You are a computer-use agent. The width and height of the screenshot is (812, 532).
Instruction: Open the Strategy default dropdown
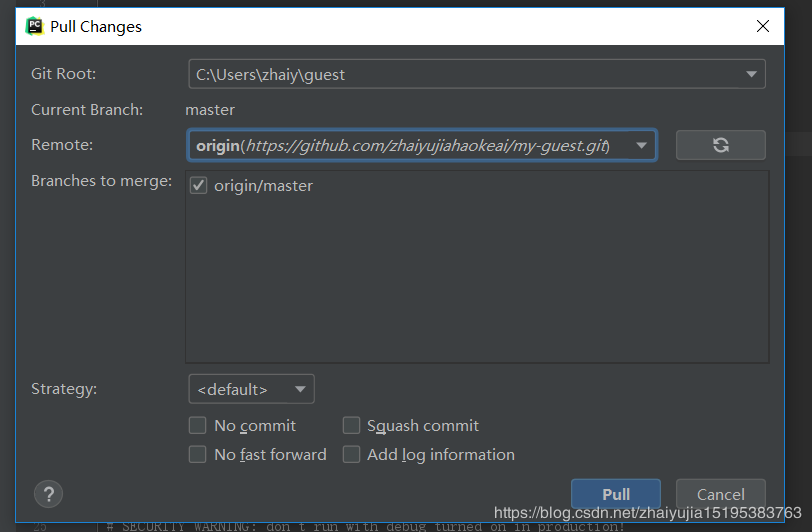pos(251,389)
